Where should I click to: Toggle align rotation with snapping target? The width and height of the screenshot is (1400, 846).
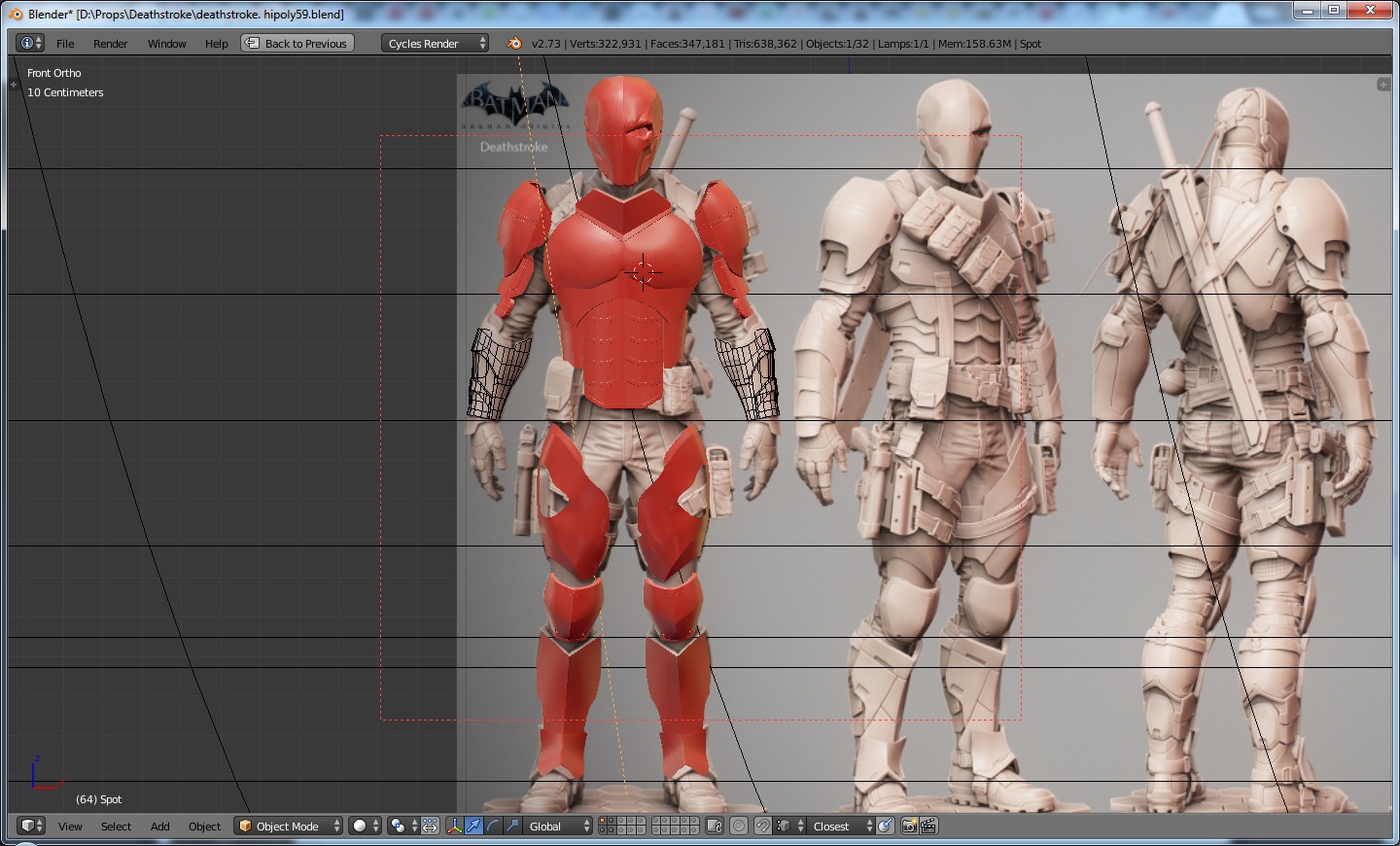[x=886, y=826]
